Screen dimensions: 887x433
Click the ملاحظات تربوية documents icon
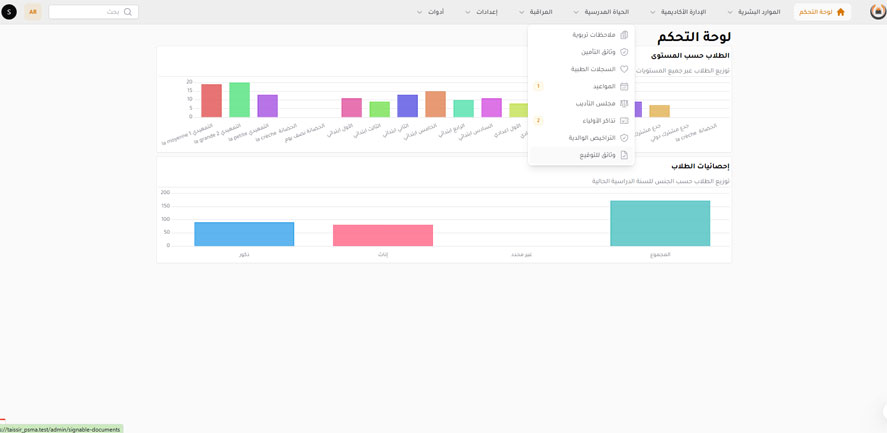[x=624, y=35]
